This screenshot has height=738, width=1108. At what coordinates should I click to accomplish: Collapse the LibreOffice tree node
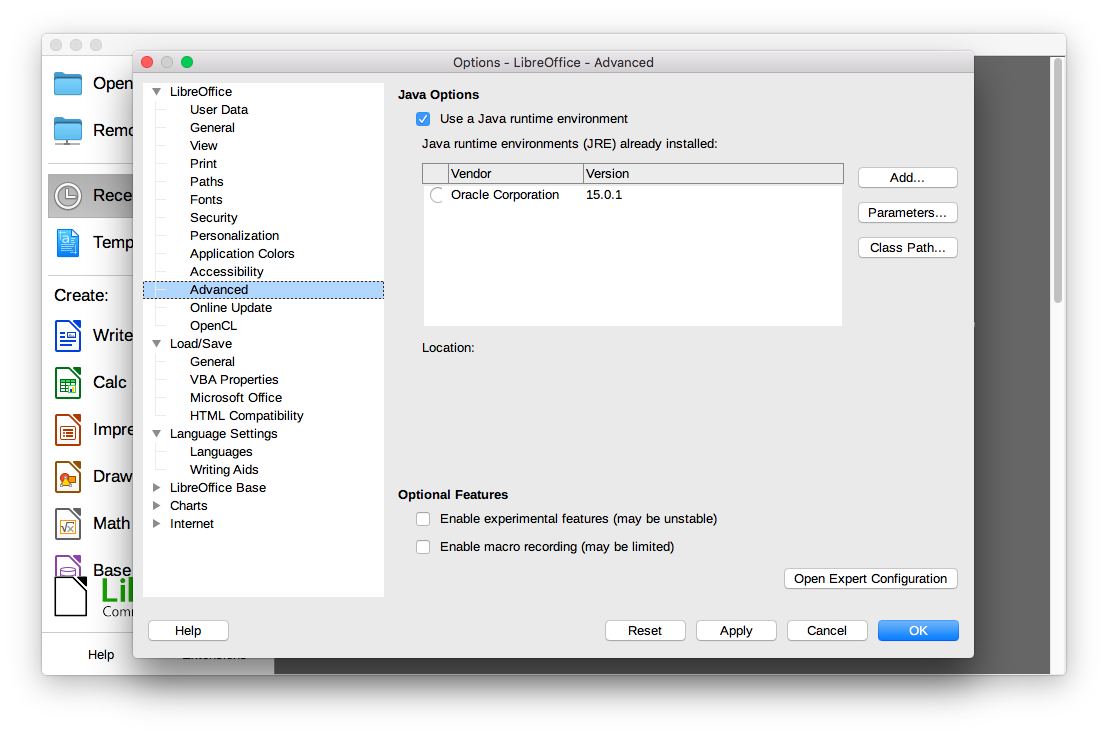157,91
